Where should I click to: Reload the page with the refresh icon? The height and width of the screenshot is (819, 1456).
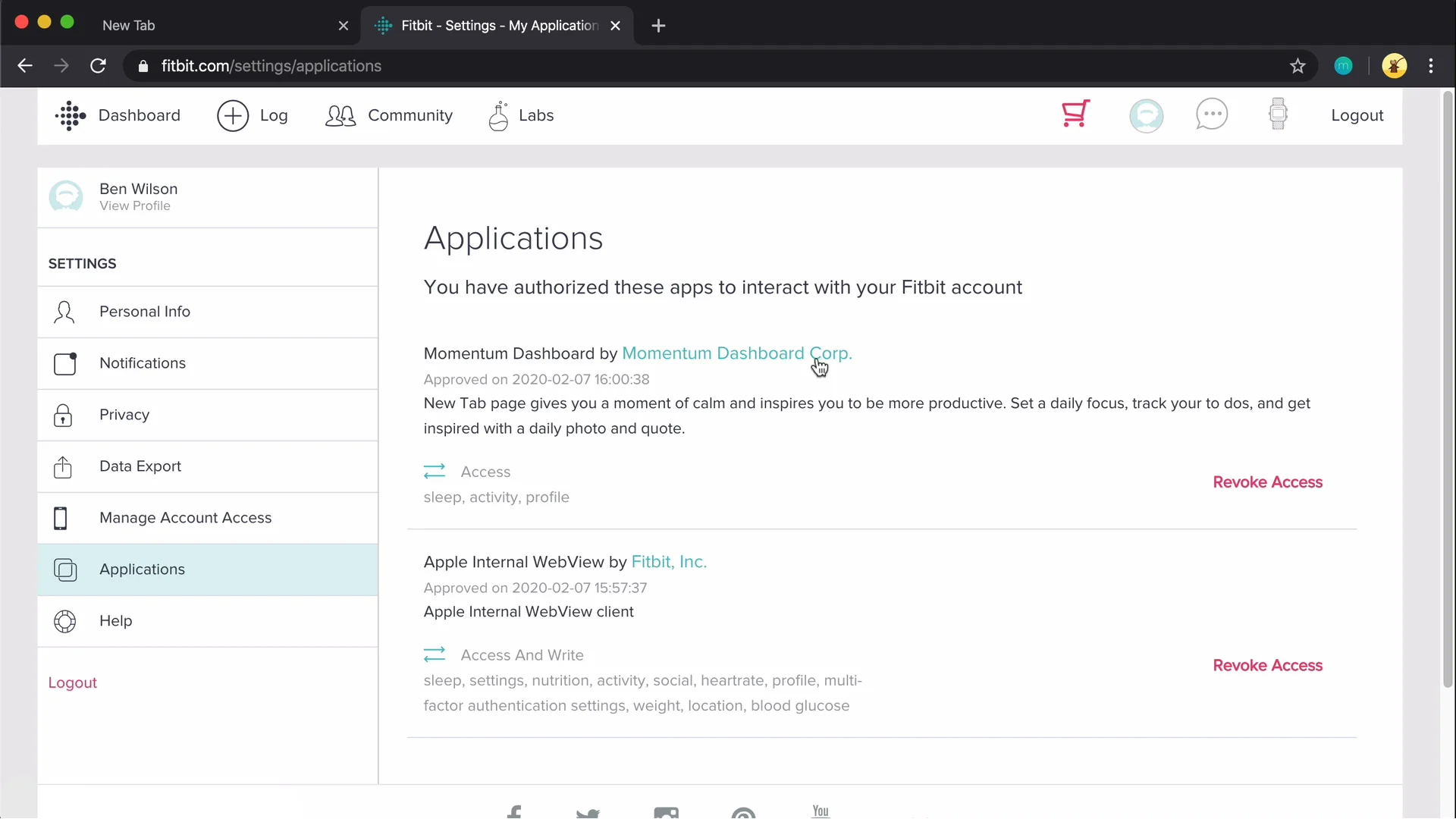[98, 66]
